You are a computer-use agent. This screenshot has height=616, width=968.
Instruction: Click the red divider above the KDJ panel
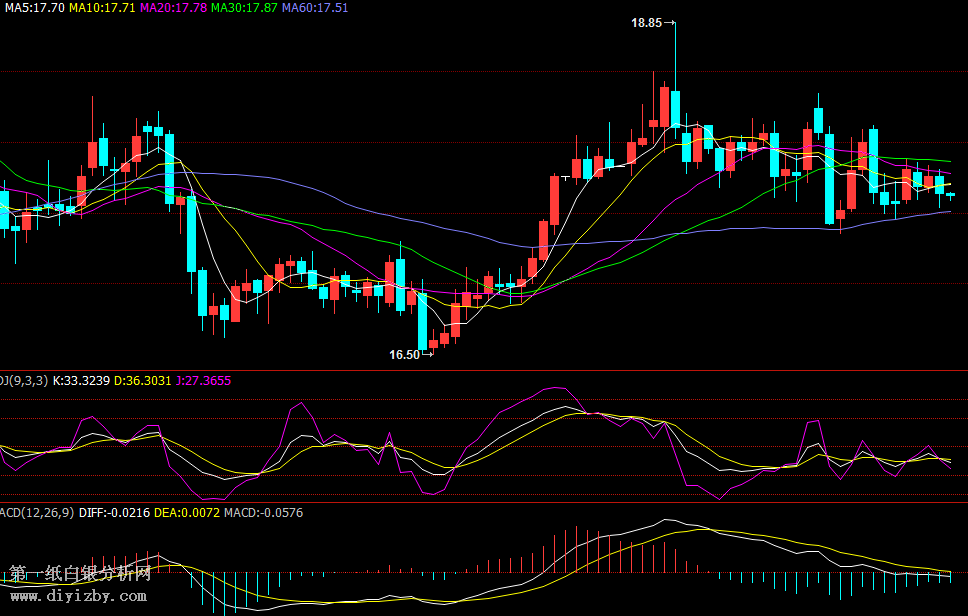(484, 371)
